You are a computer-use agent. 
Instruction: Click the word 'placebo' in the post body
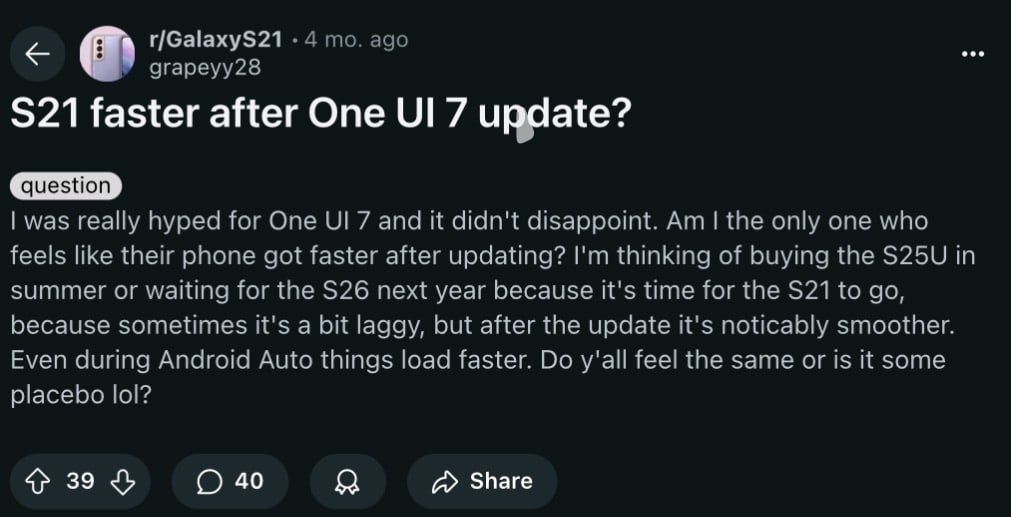coord(52,395)
